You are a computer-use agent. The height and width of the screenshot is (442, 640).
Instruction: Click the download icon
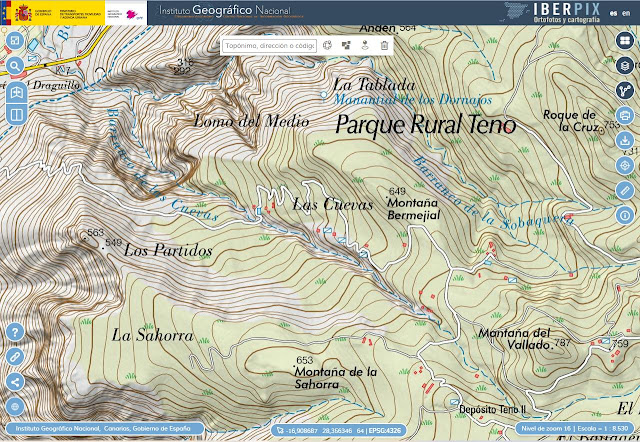tap(624, 140)
